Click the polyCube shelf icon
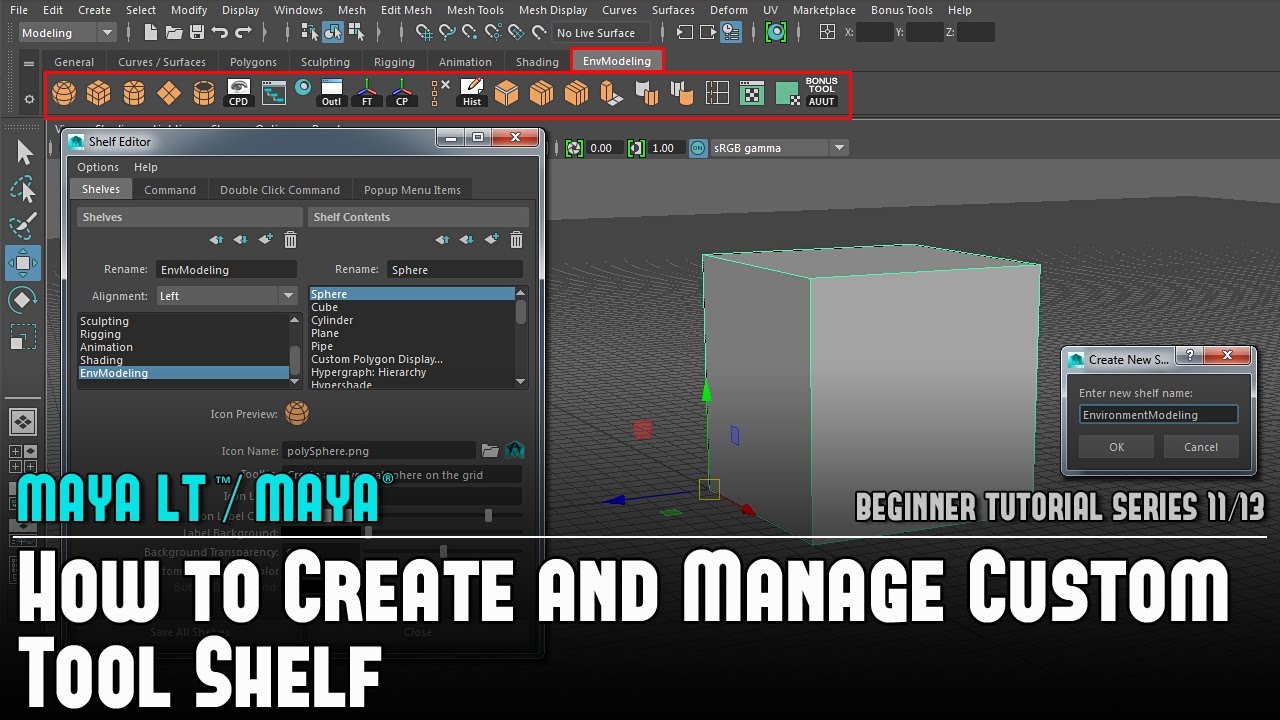The image size is (1280, 720). 99,92
